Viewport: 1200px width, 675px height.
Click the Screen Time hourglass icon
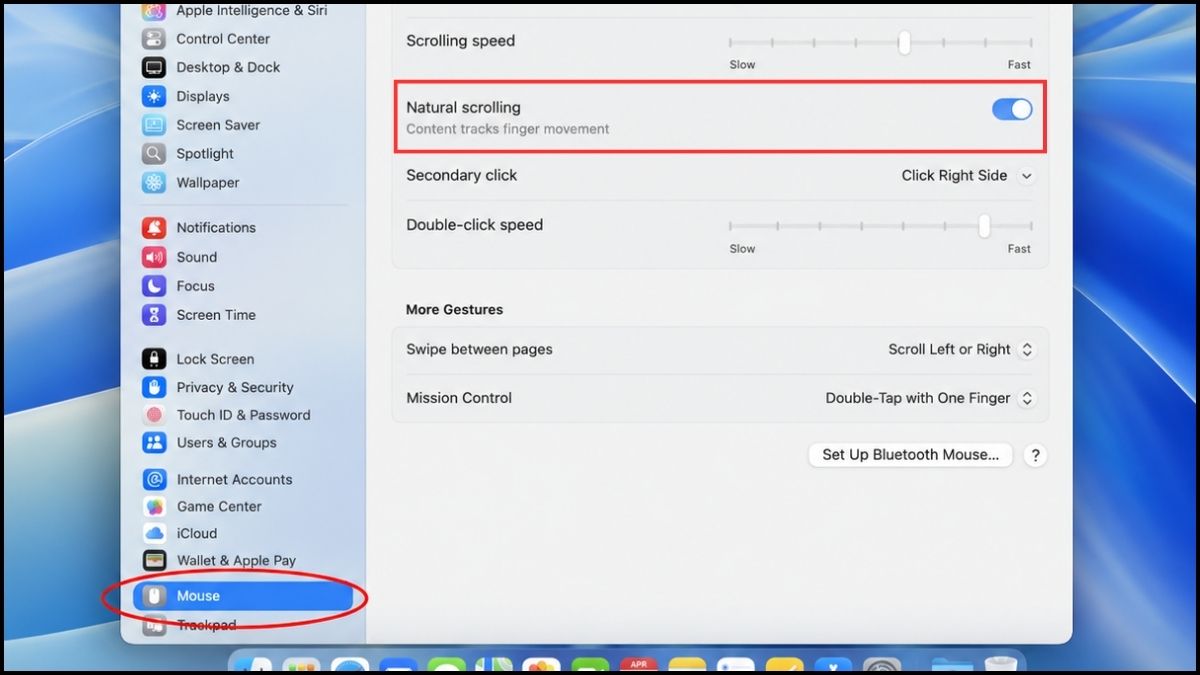(x=154, y=315)
